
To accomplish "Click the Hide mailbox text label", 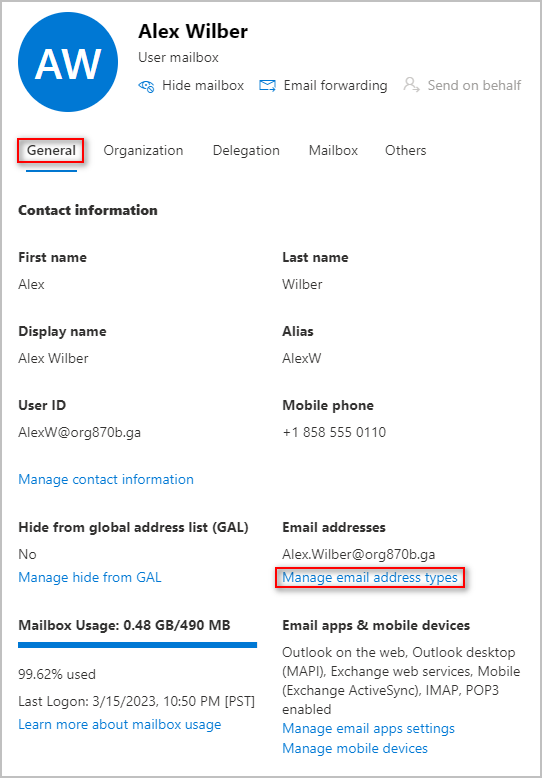I will click(203, 85).
